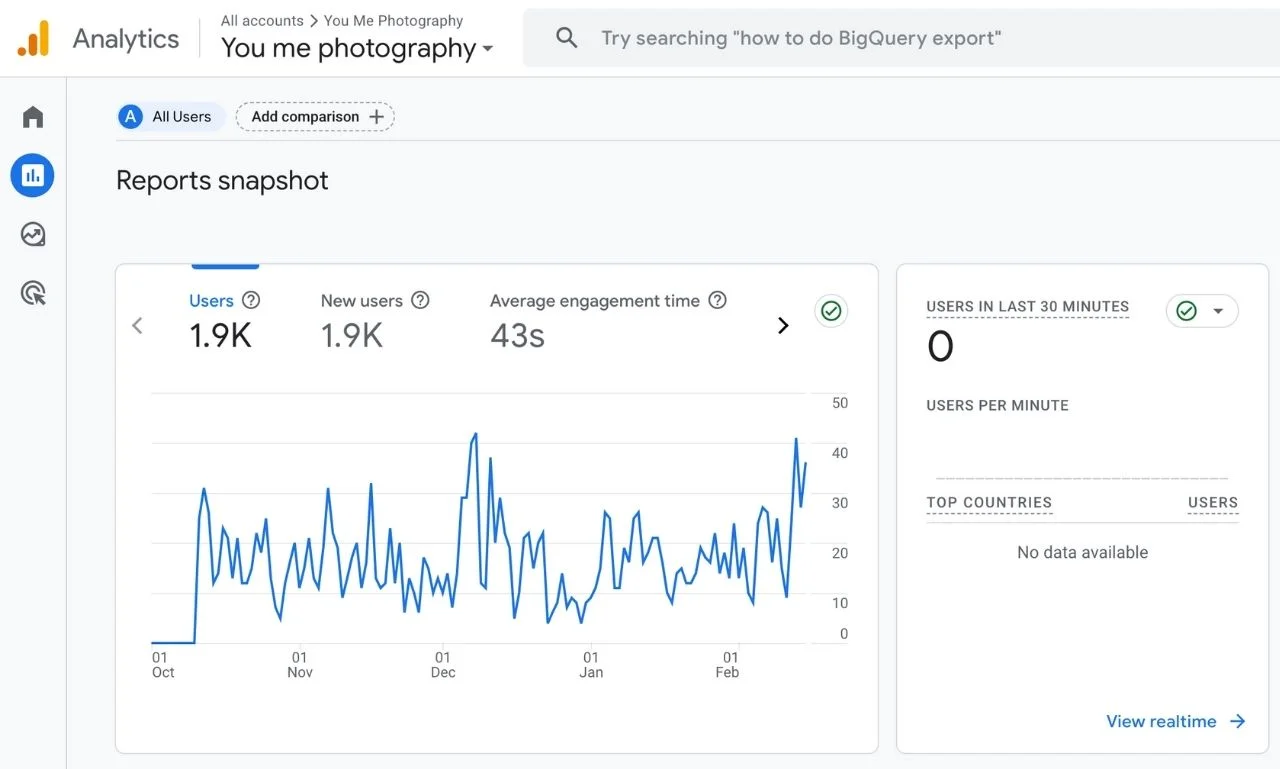Viewport: 1280px width, 769px height.
Task: Show next metrics with right chevron
Action: point(783,325)
